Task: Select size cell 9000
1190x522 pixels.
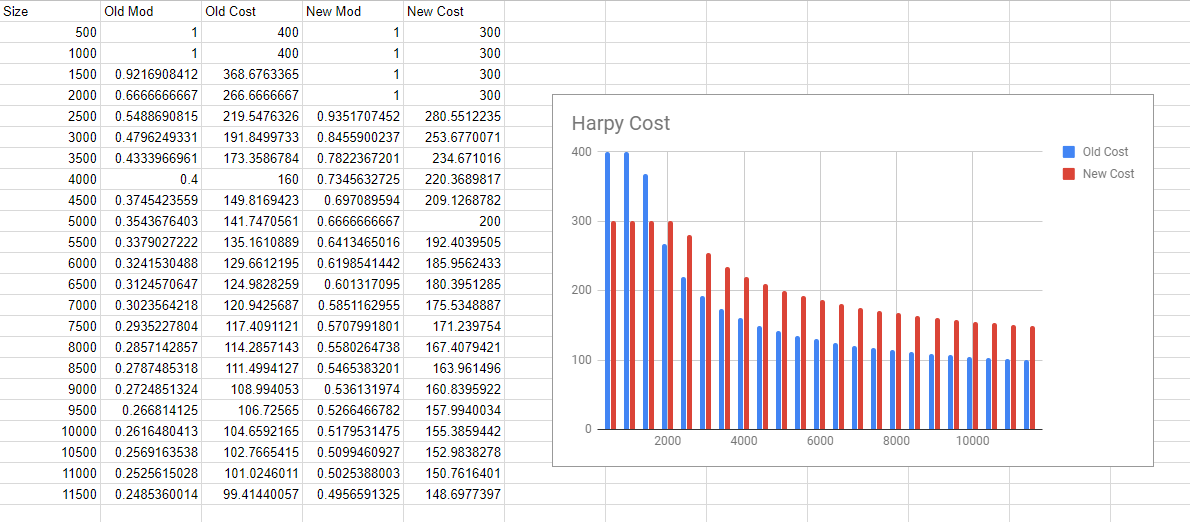Action: click(50, 389)
